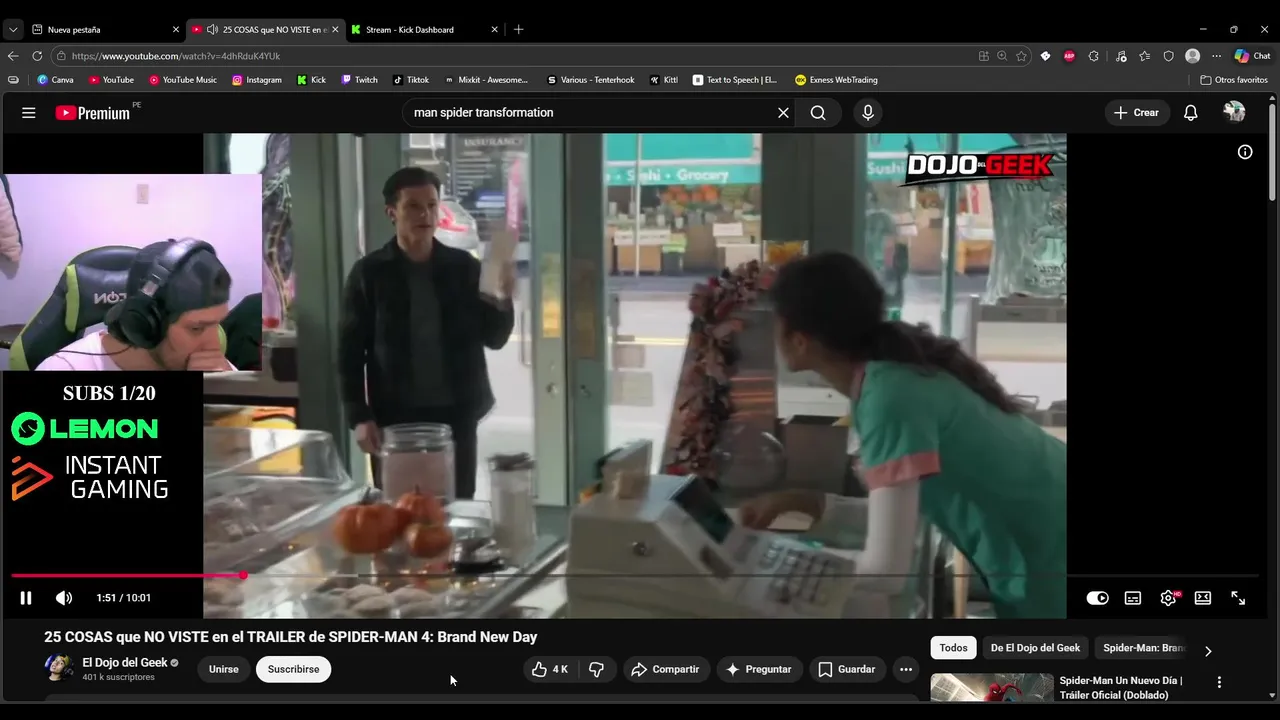Open the Canva bookmark
This screenshot has width=1280, height=720.
coord(55,80)
